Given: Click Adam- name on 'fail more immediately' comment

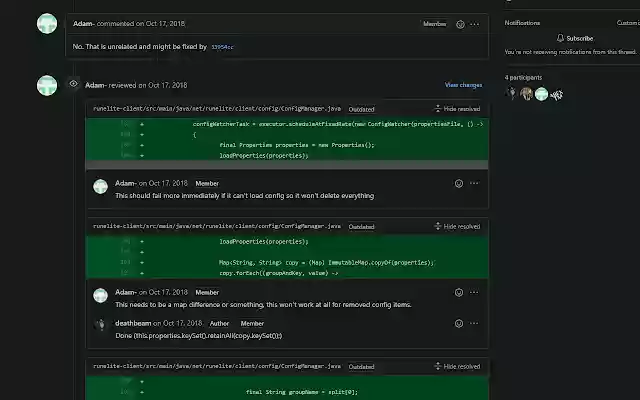Looking at the screenshot, I should (126, 183).
